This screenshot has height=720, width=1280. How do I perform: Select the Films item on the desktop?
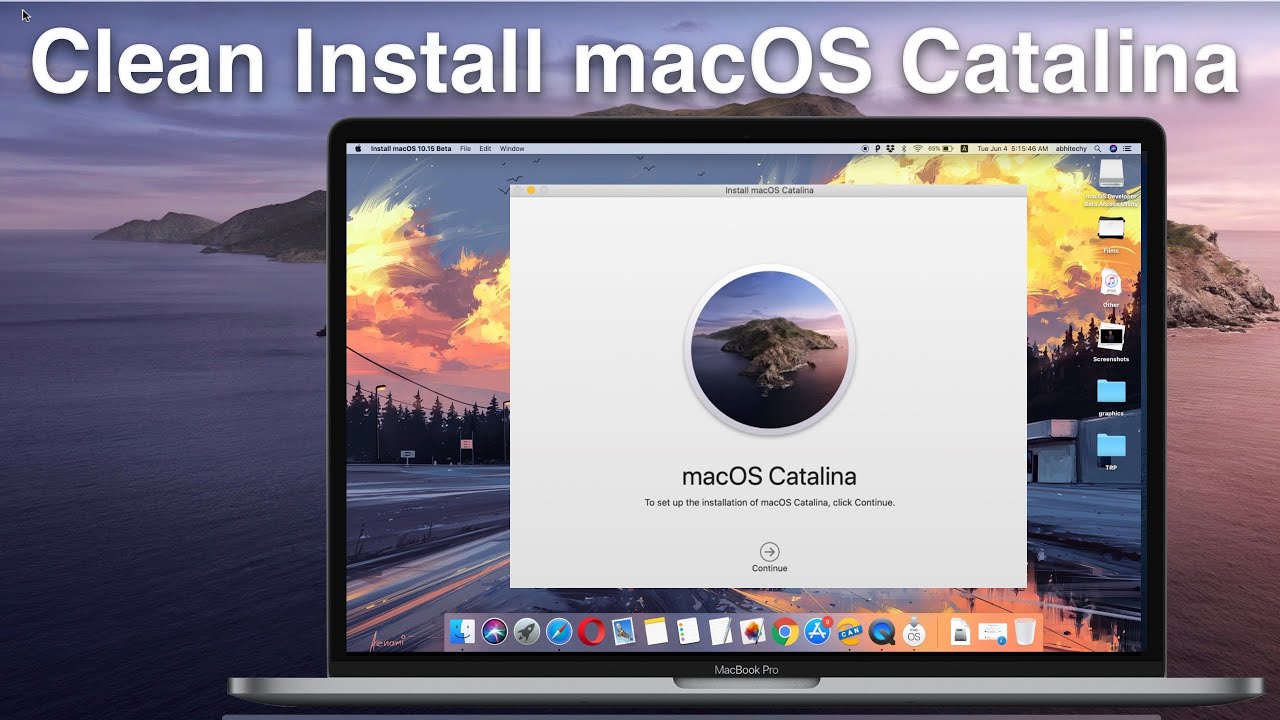click(x=1111, y=229)
